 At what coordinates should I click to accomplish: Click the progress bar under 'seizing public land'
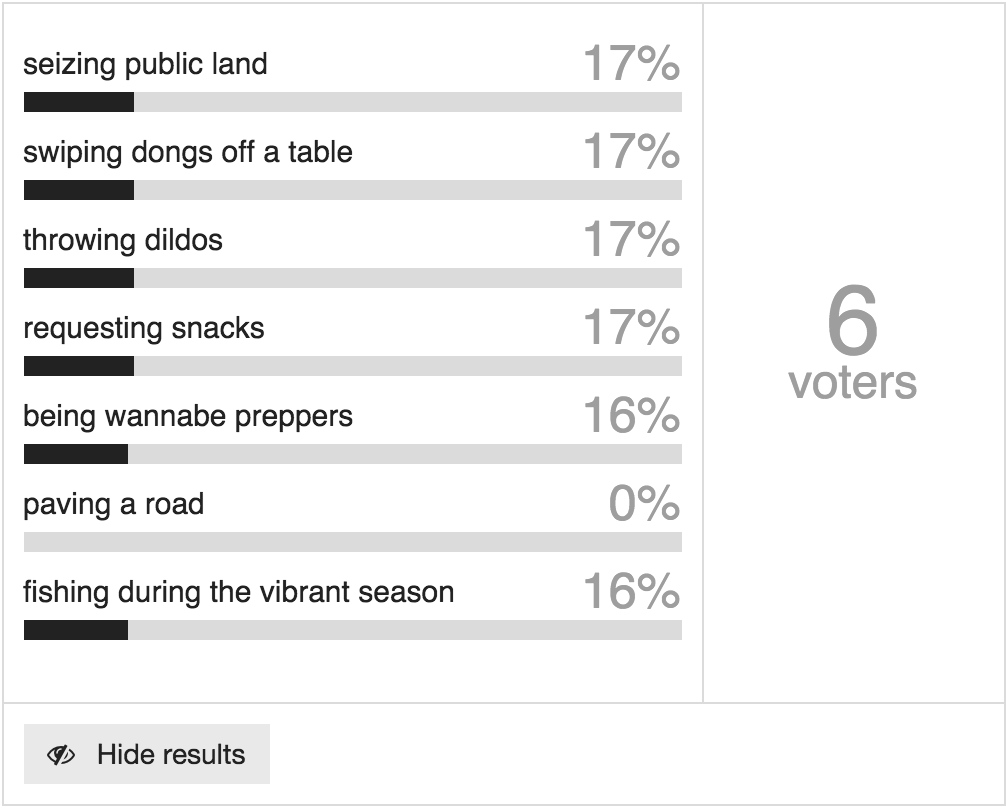(353, 102)
